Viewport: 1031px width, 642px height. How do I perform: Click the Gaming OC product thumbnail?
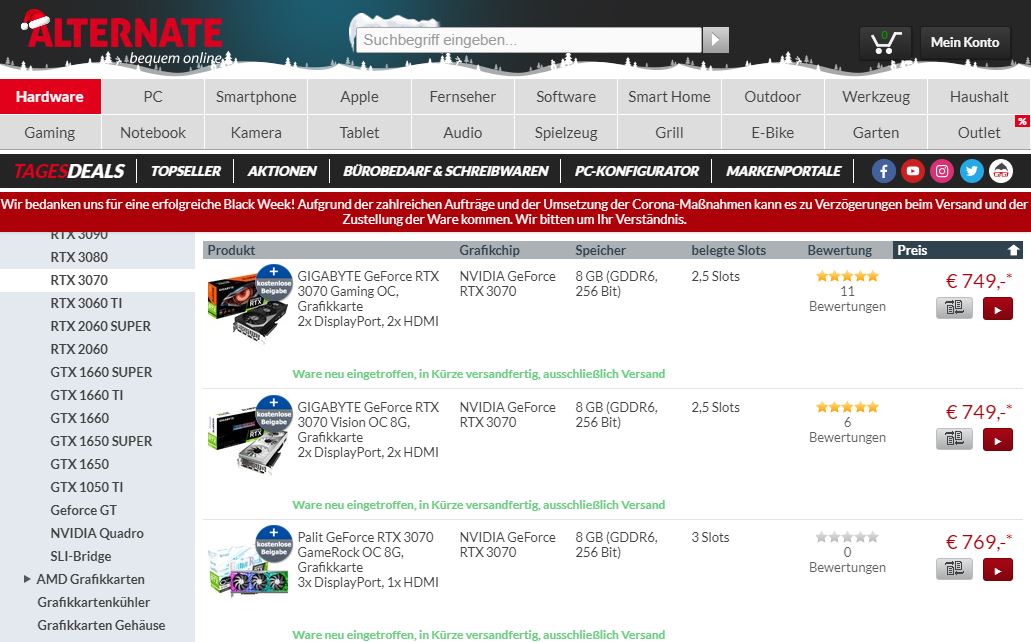click(x=247, y=307)
